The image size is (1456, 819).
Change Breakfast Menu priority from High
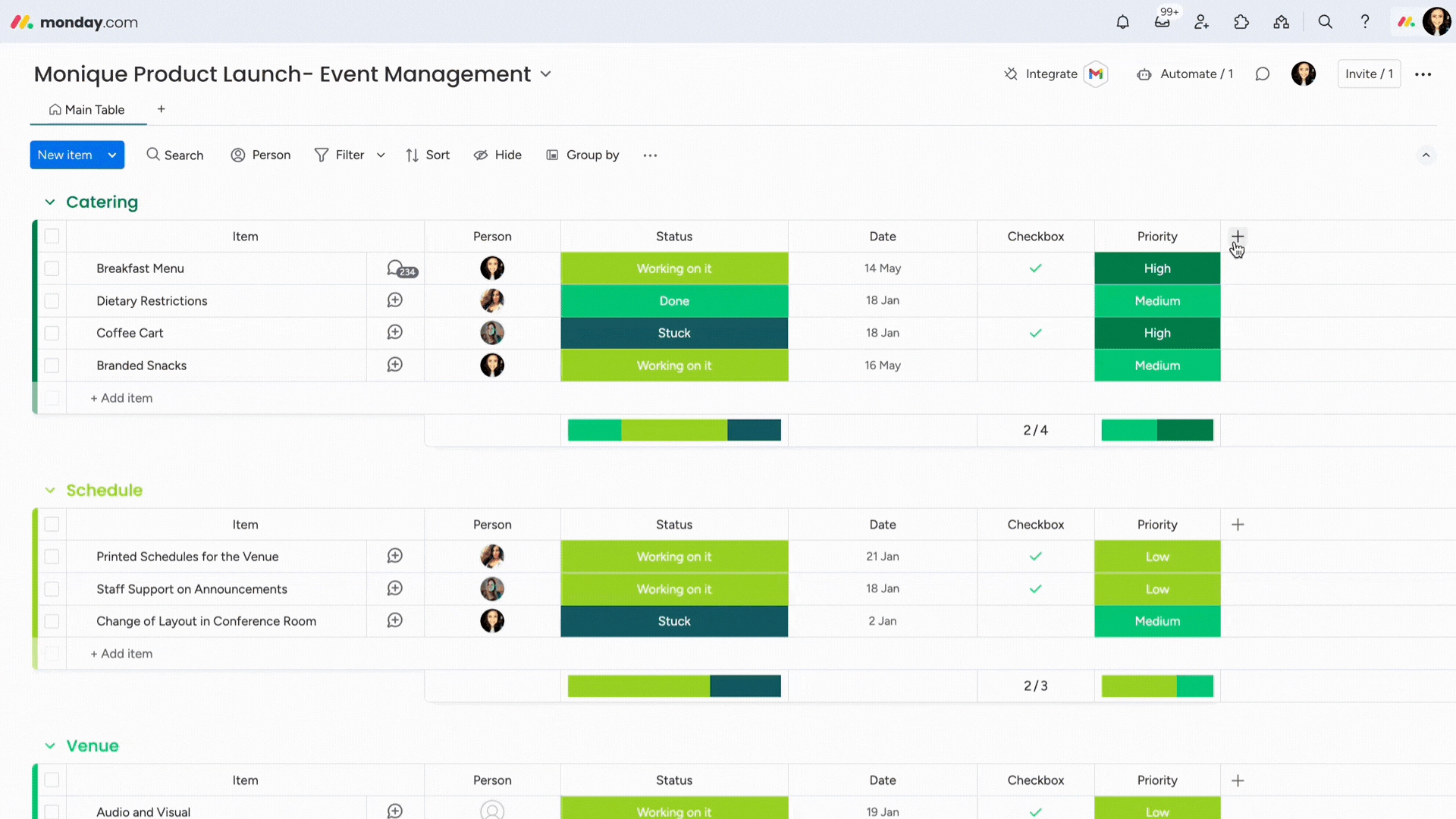(x=1157, y=268)
